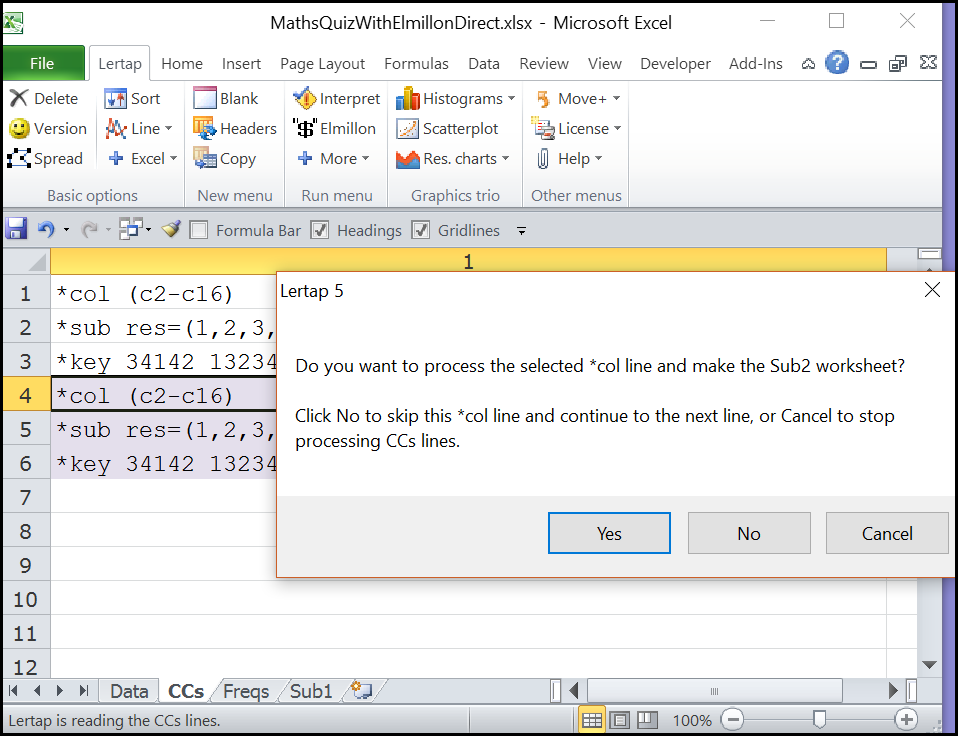Click the Delete icon in Basic options
Viewport: 958px width, 736px height.
click(19, 98)
